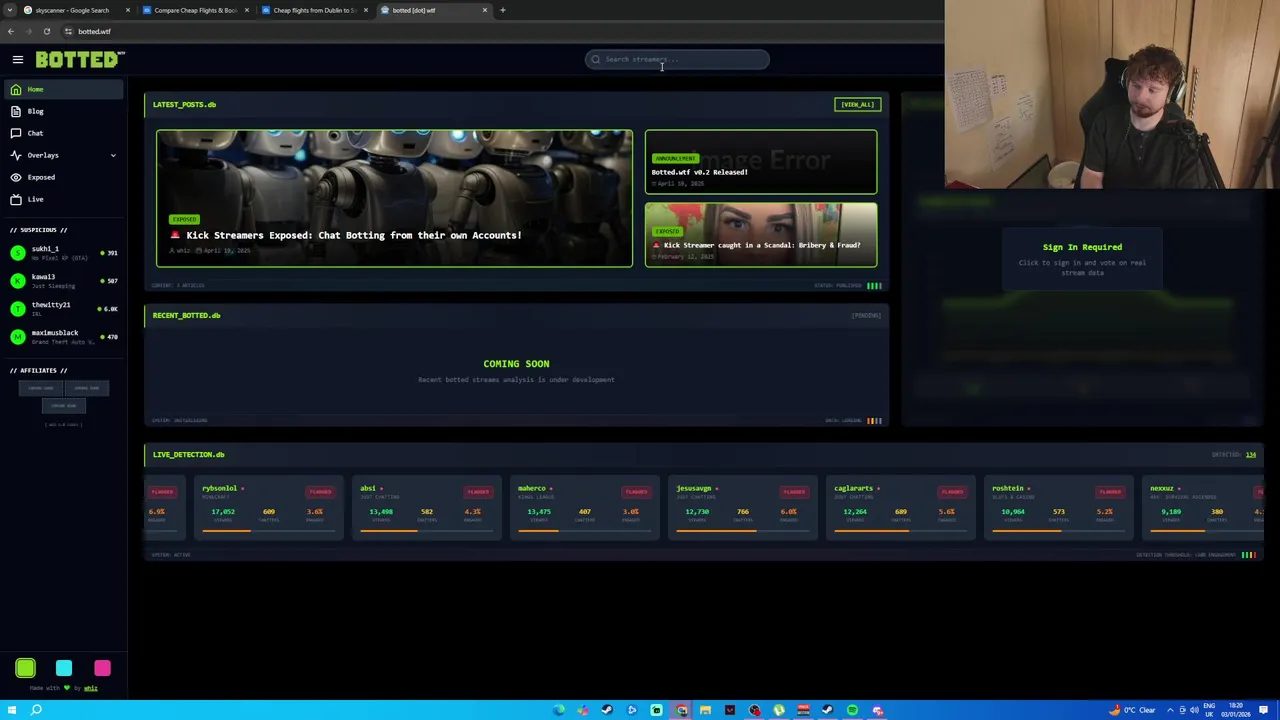This screenshot has width=1280, height=720.
Task: Click the green M avatar for maximusblack
Action: (17, 337)
